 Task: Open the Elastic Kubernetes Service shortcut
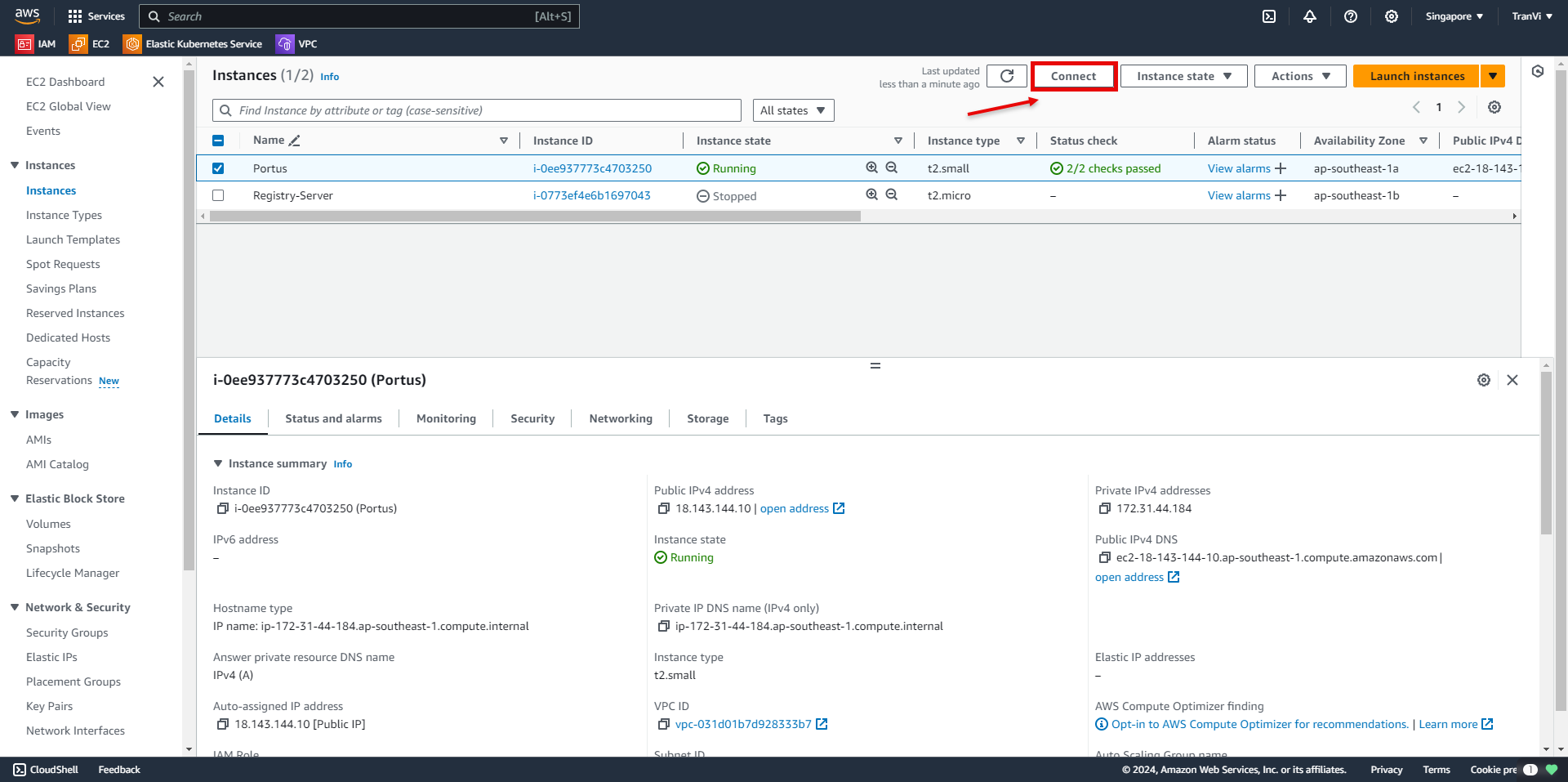click(x=194, y=44)
